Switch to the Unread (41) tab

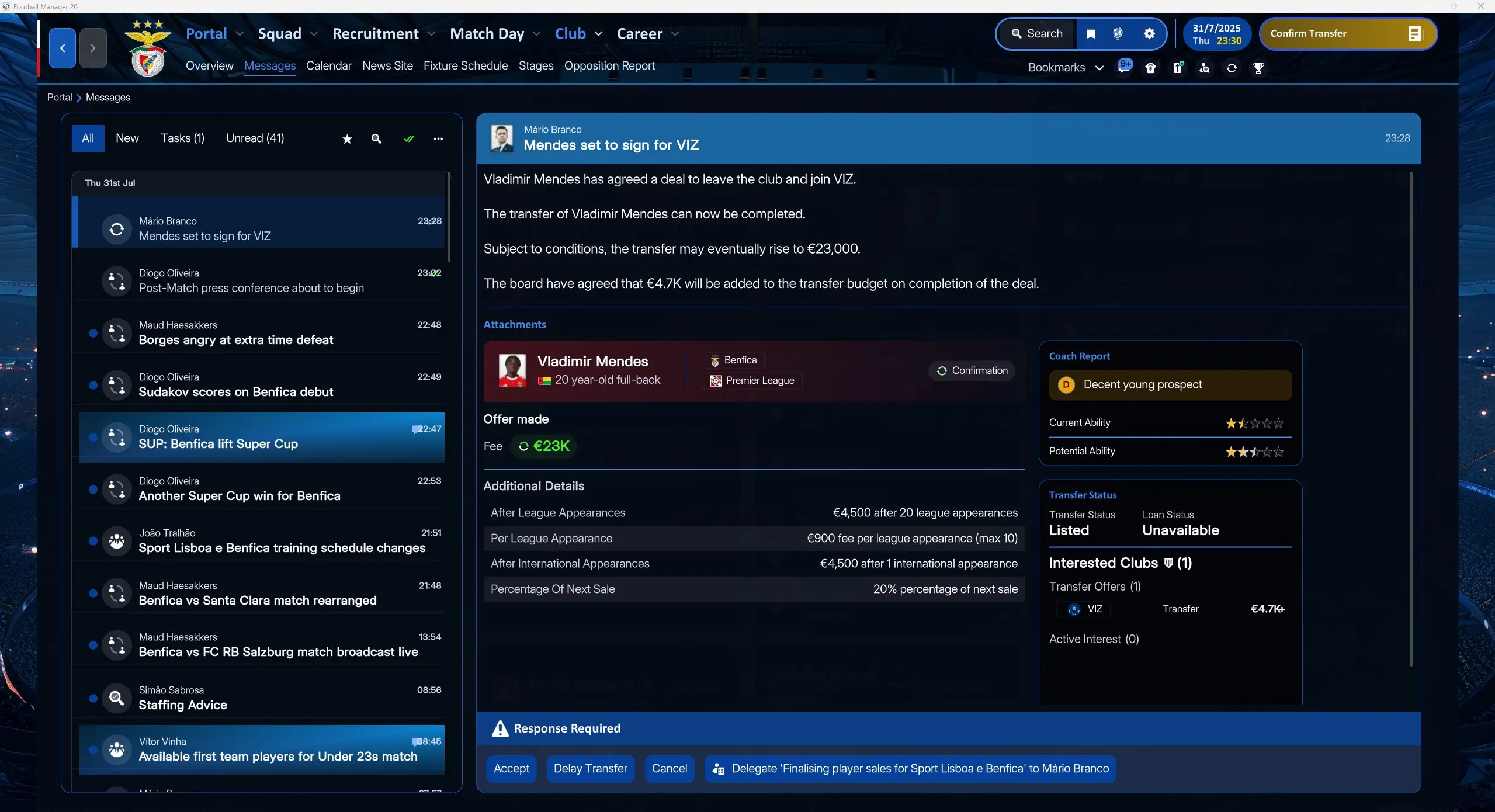tap(255, 138)
